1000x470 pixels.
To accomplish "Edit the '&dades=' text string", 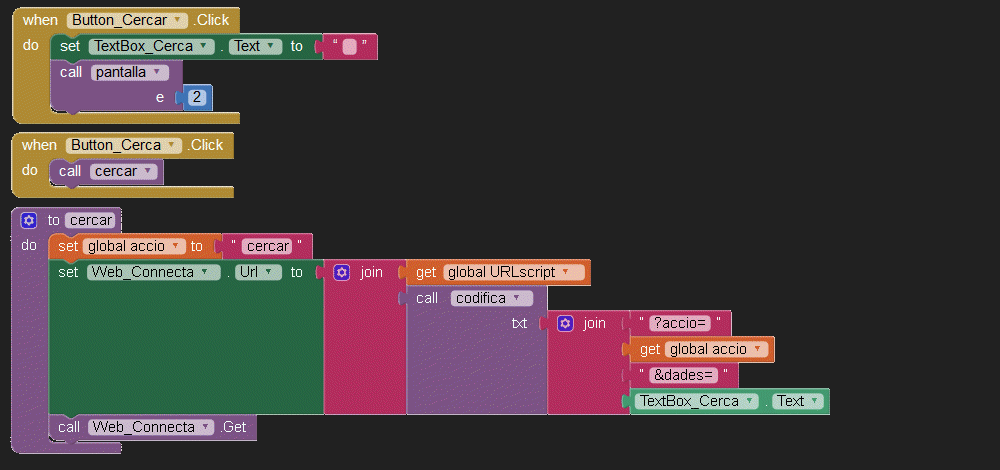I will point(683,375).
